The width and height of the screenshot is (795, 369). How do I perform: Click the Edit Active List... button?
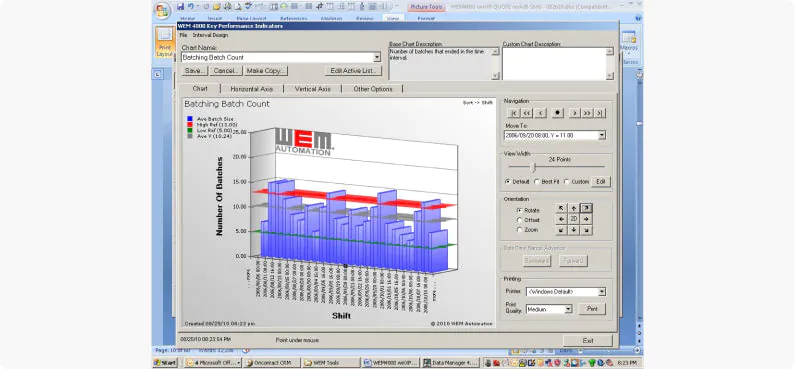(x=353, y=71)
